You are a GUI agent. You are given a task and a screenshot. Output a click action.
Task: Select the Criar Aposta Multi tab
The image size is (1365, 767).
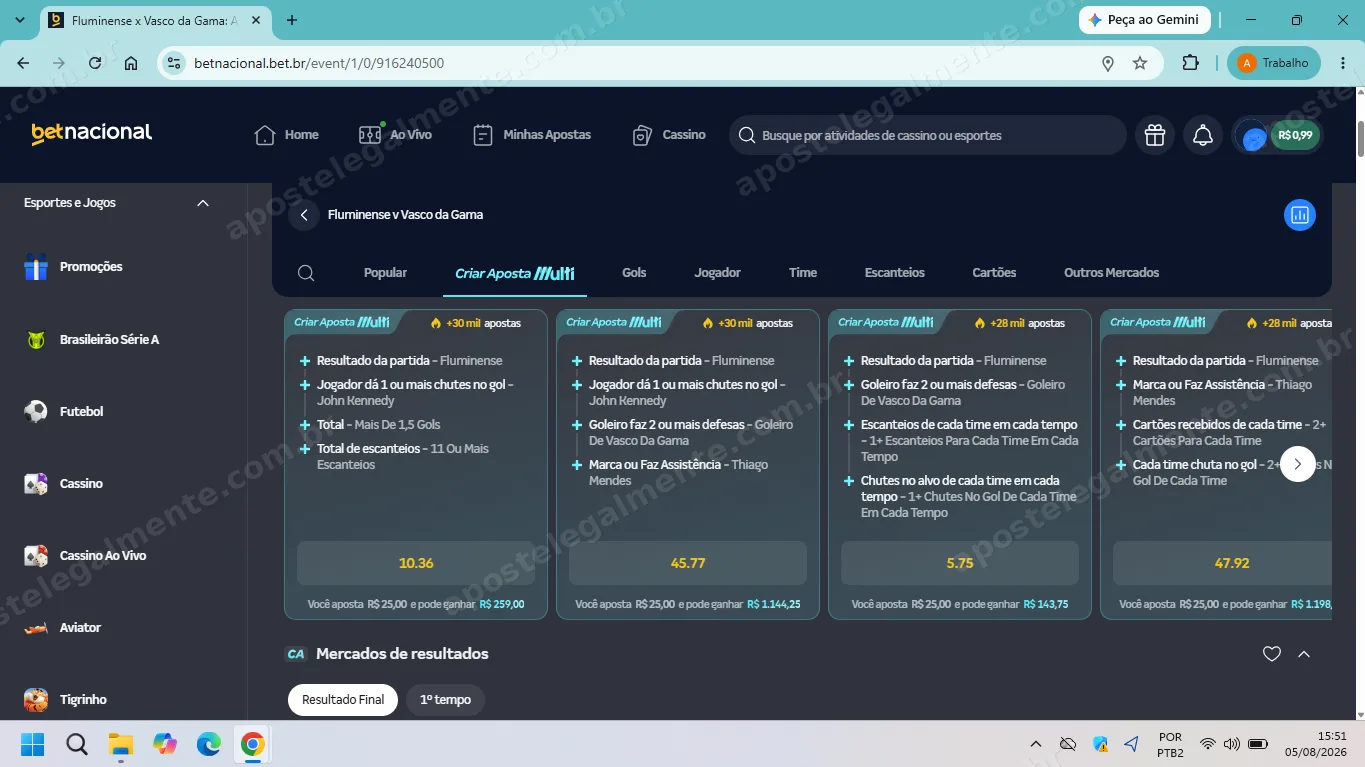pyautogui.click(x=515, y=273)
